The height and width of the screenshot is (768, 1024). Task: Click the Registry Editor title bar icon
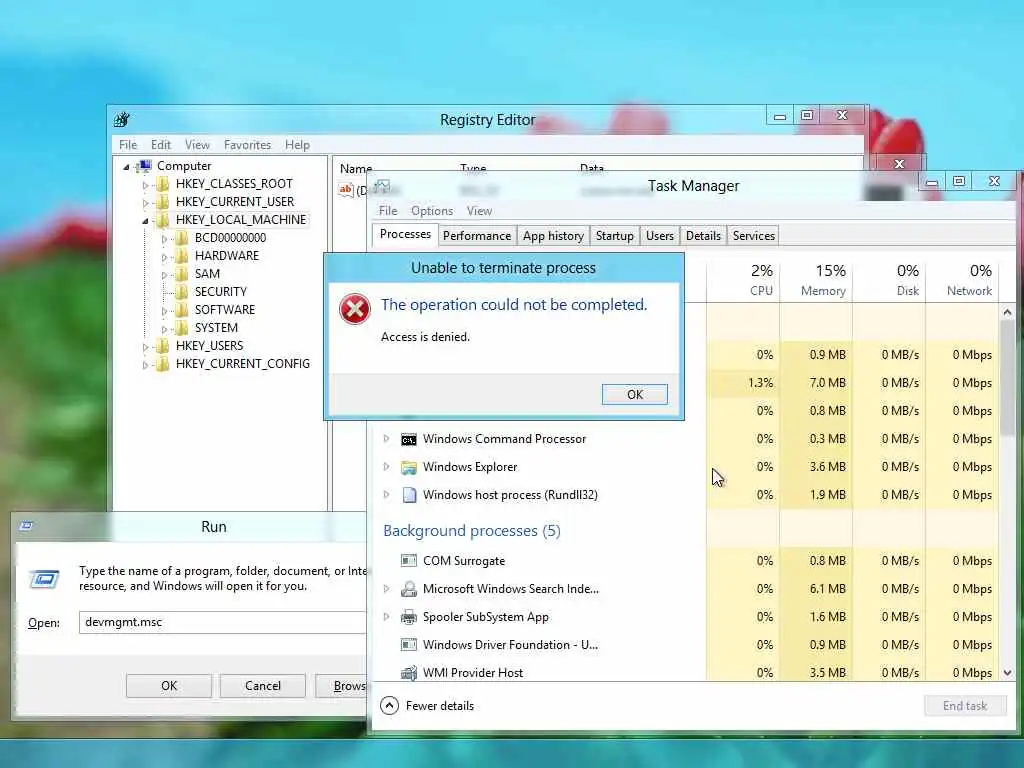pyautogui.click(x=122, y=120)
